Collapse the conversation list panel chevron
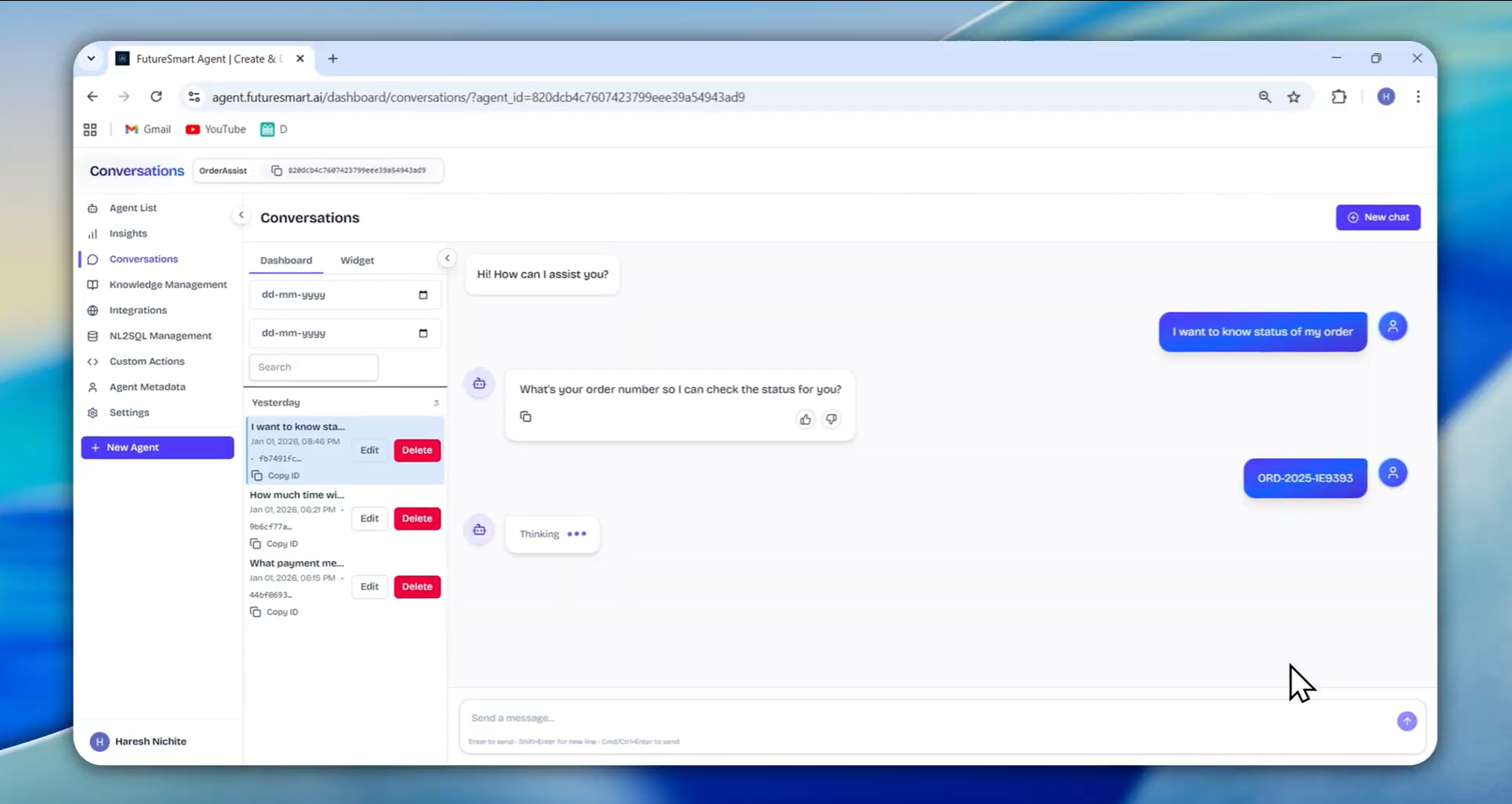Screen dimensions: 1512x804 point(447,258)
